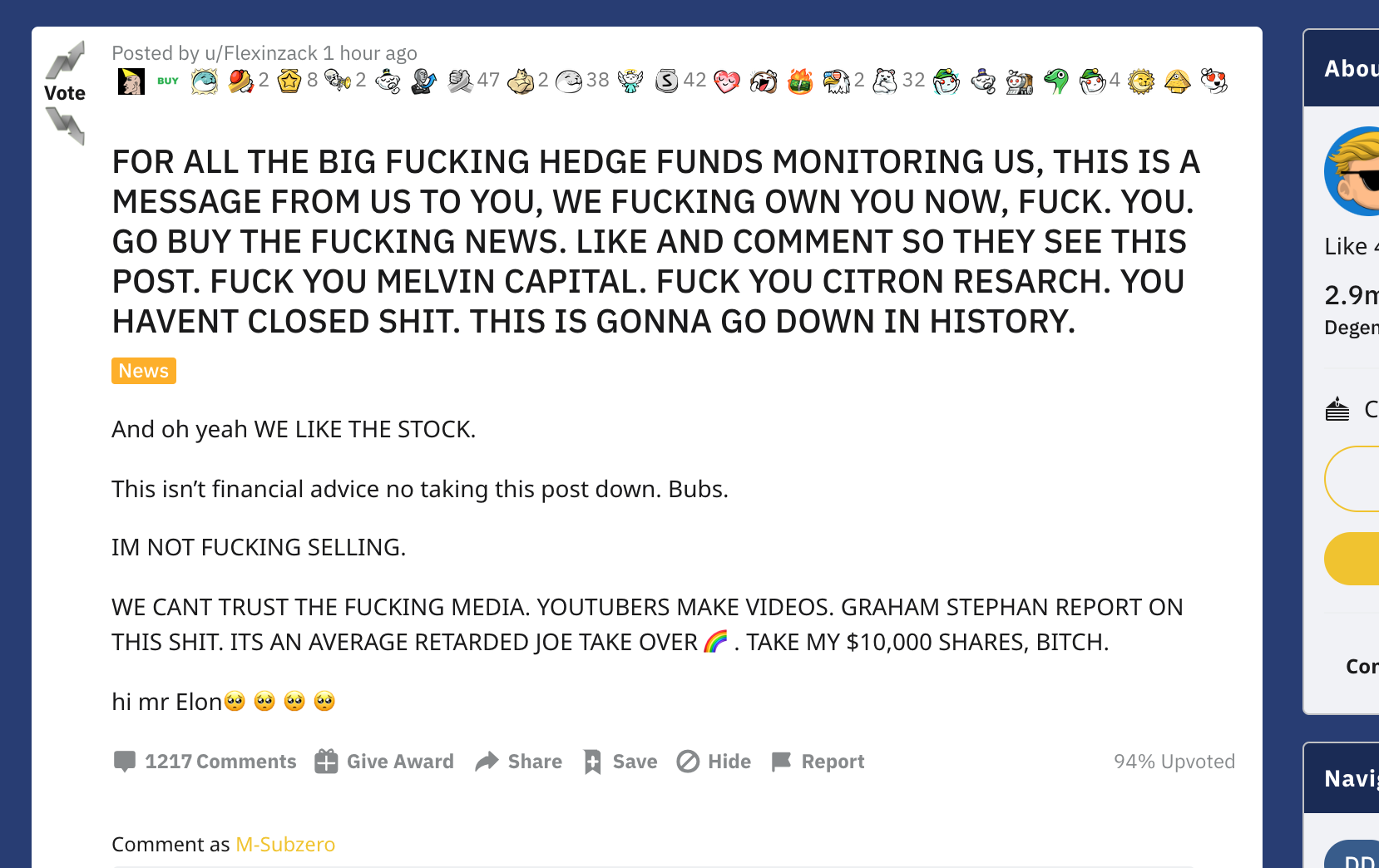Click the buff Doge award icon
The height and width of the screenshot is (868, 1379).
coord(522,81)
